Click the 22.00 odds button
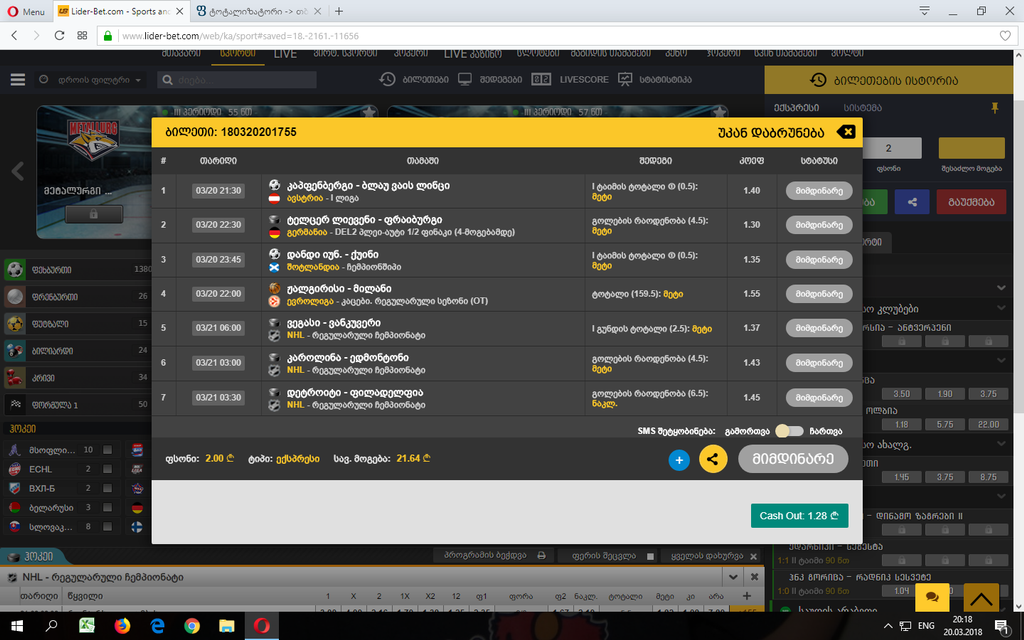This screenshot has height=640, width=1024. point(988,424)
